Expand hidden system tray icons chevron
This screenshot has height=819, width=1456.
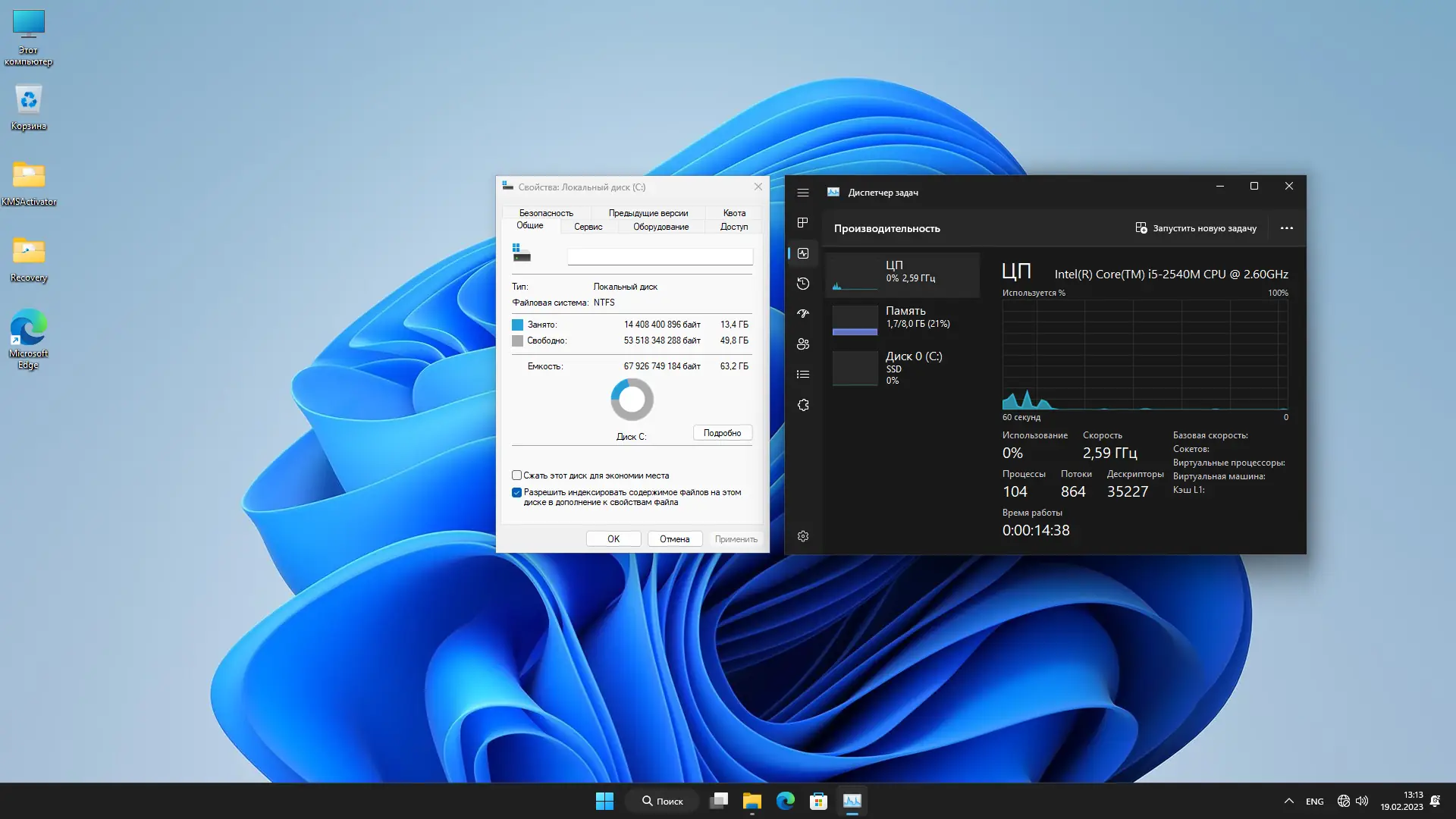click(x=1288, y=800)
